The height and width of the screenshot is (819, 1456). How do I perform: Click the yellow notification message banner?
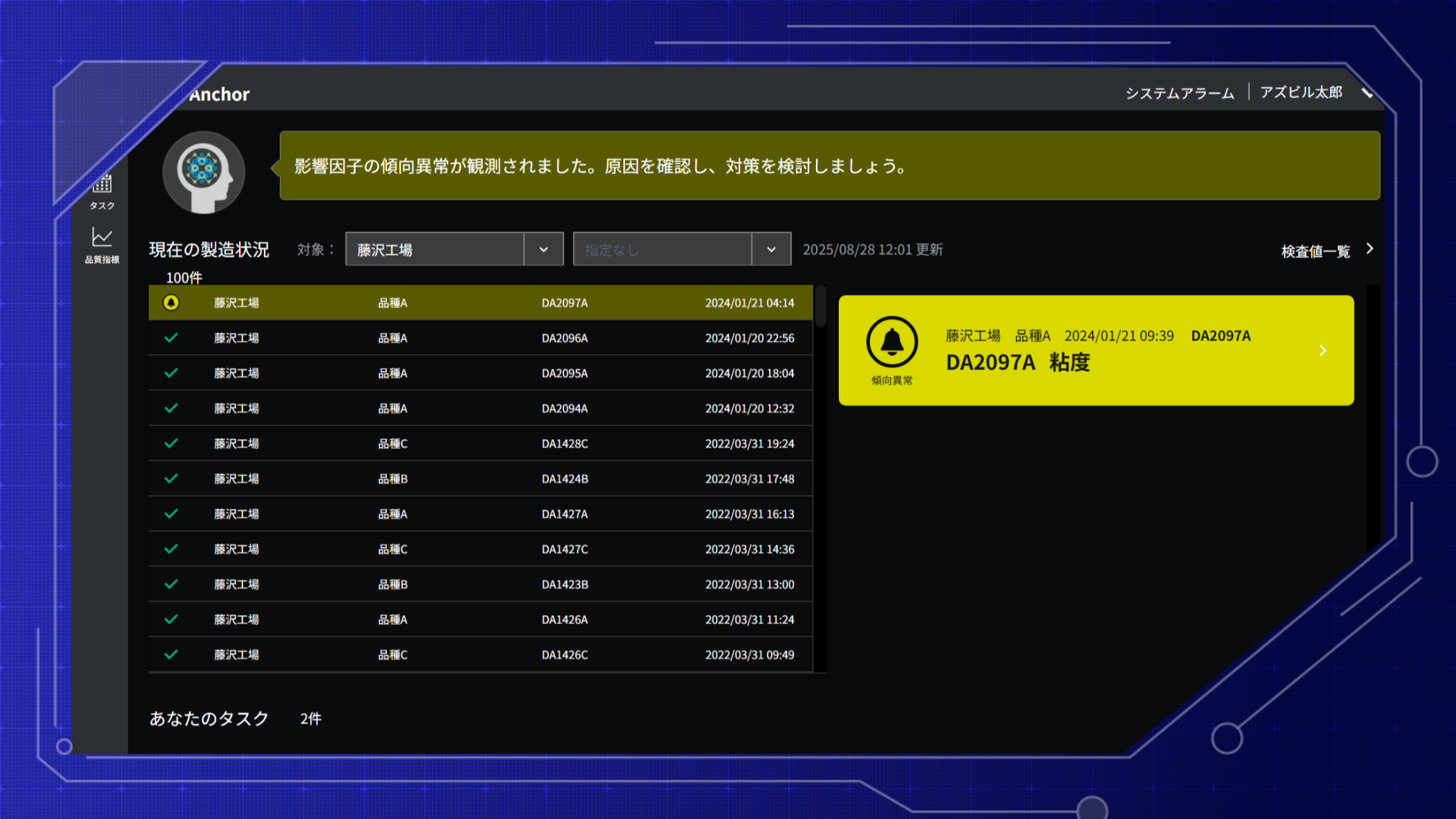[x=829, y=166]
